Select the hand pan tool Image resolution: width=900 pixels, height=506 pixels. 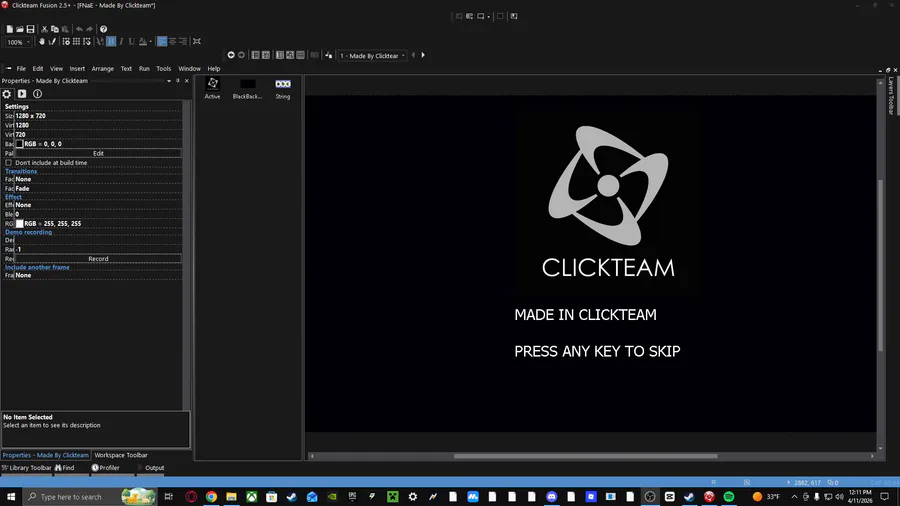[x=42, y=41]
